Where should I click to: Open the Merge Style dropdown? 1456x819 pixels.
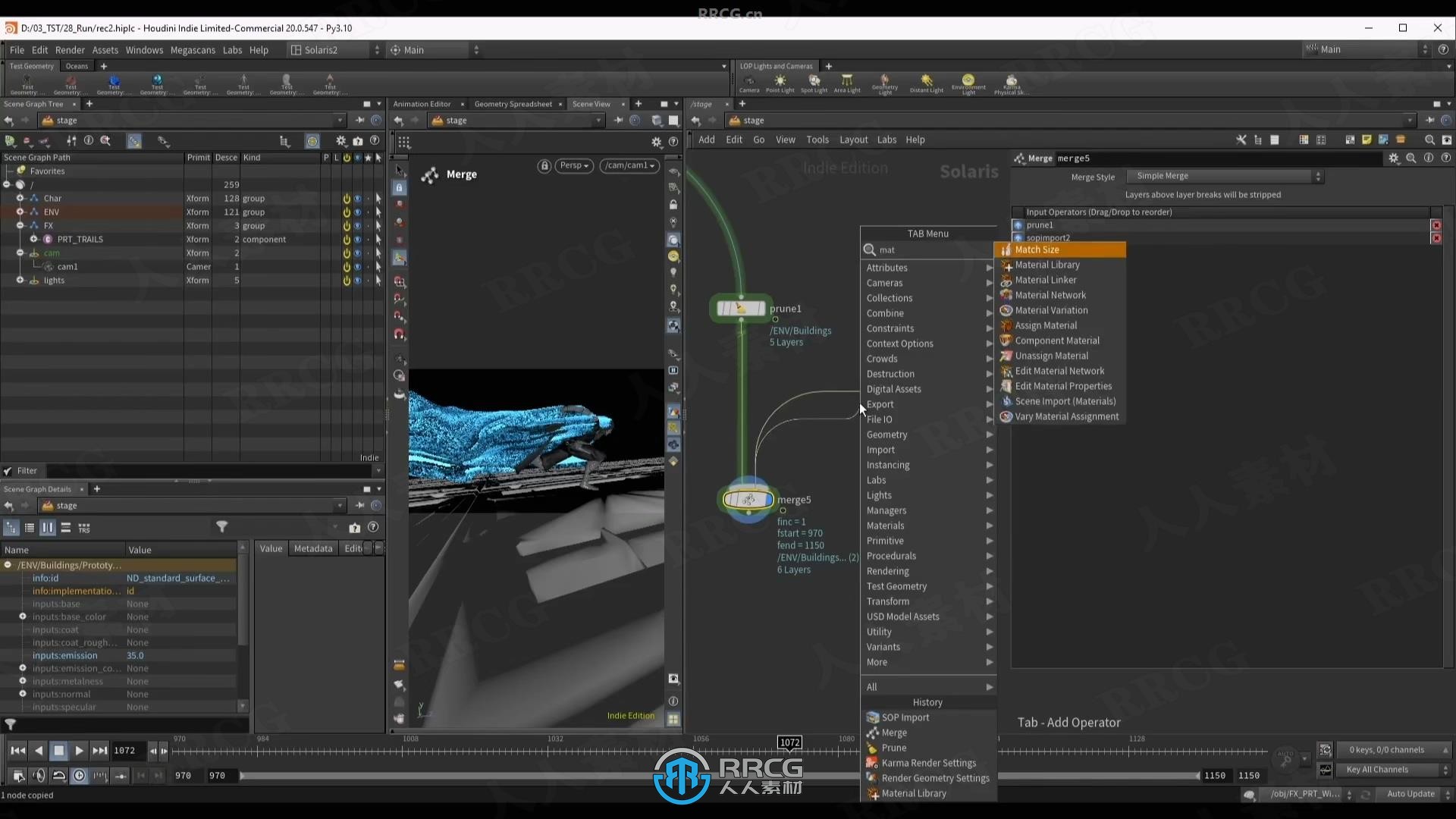[1224, 176]
